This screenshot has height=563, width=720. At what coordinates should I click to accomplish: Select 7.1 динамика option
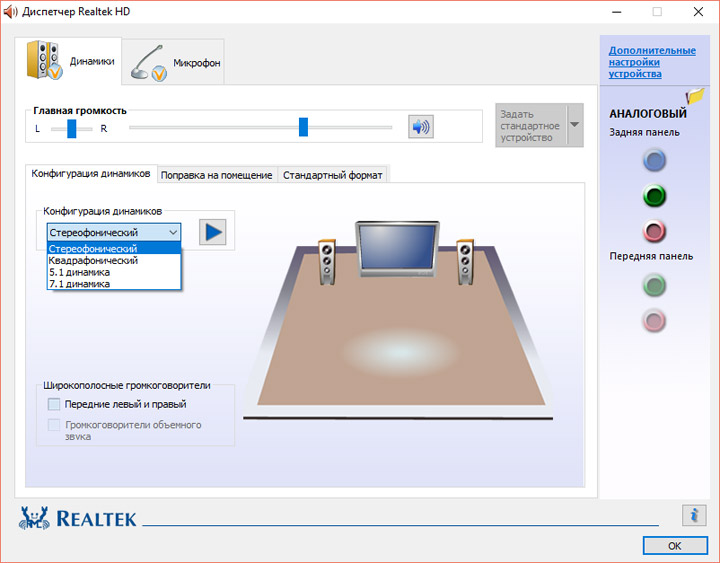pos(114,284)
